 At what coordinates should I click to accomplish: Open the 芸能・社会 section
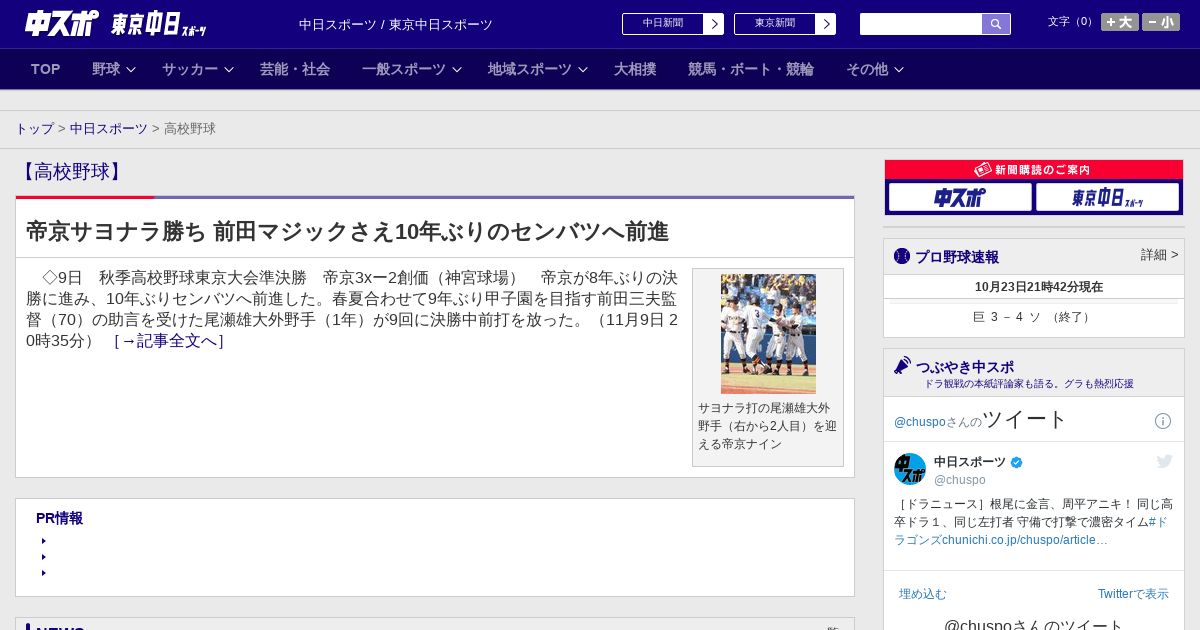click(295, 69)
